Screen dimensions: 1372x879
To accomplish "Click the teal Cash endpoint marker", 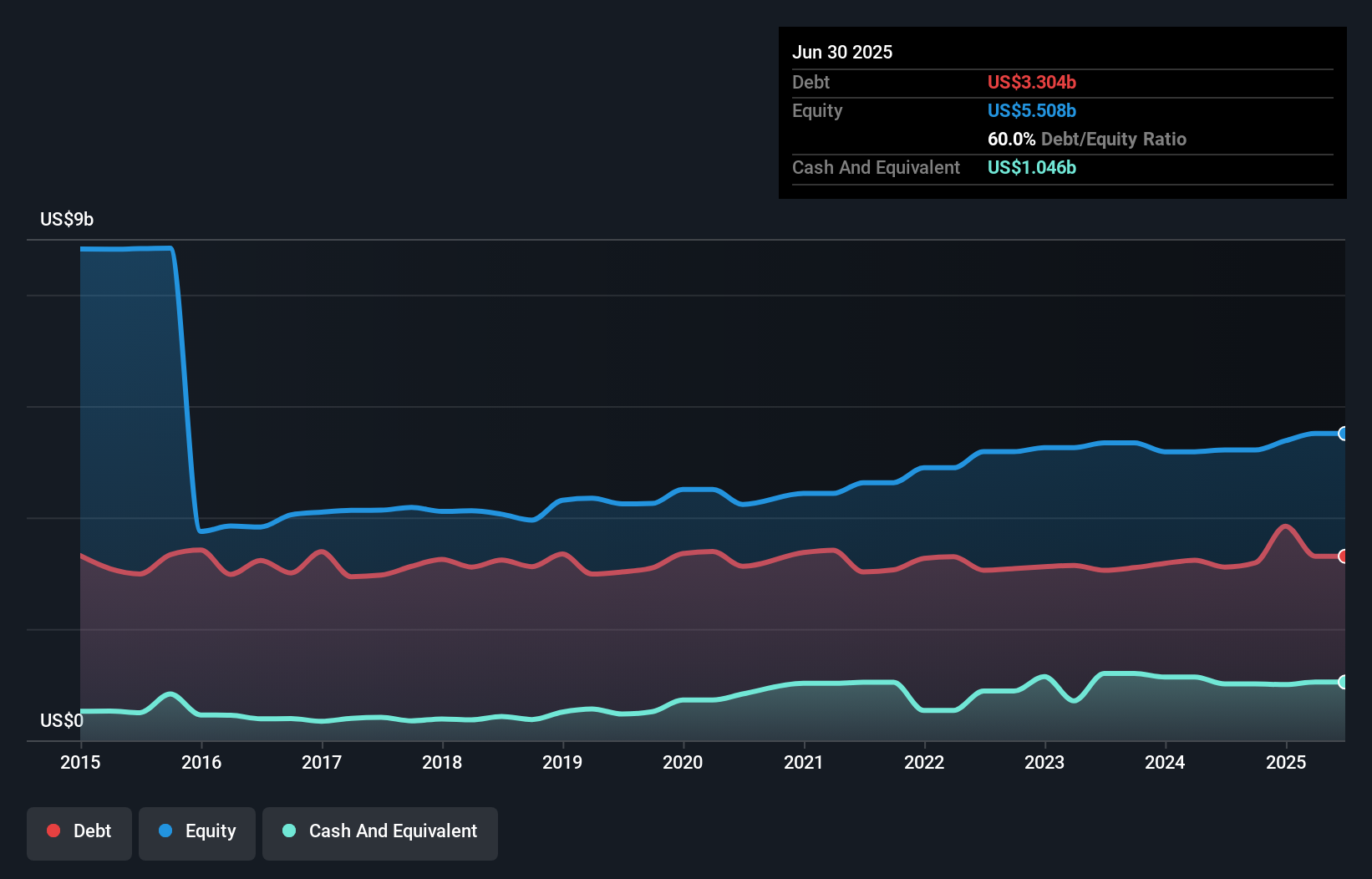I will click(1342, 682).
